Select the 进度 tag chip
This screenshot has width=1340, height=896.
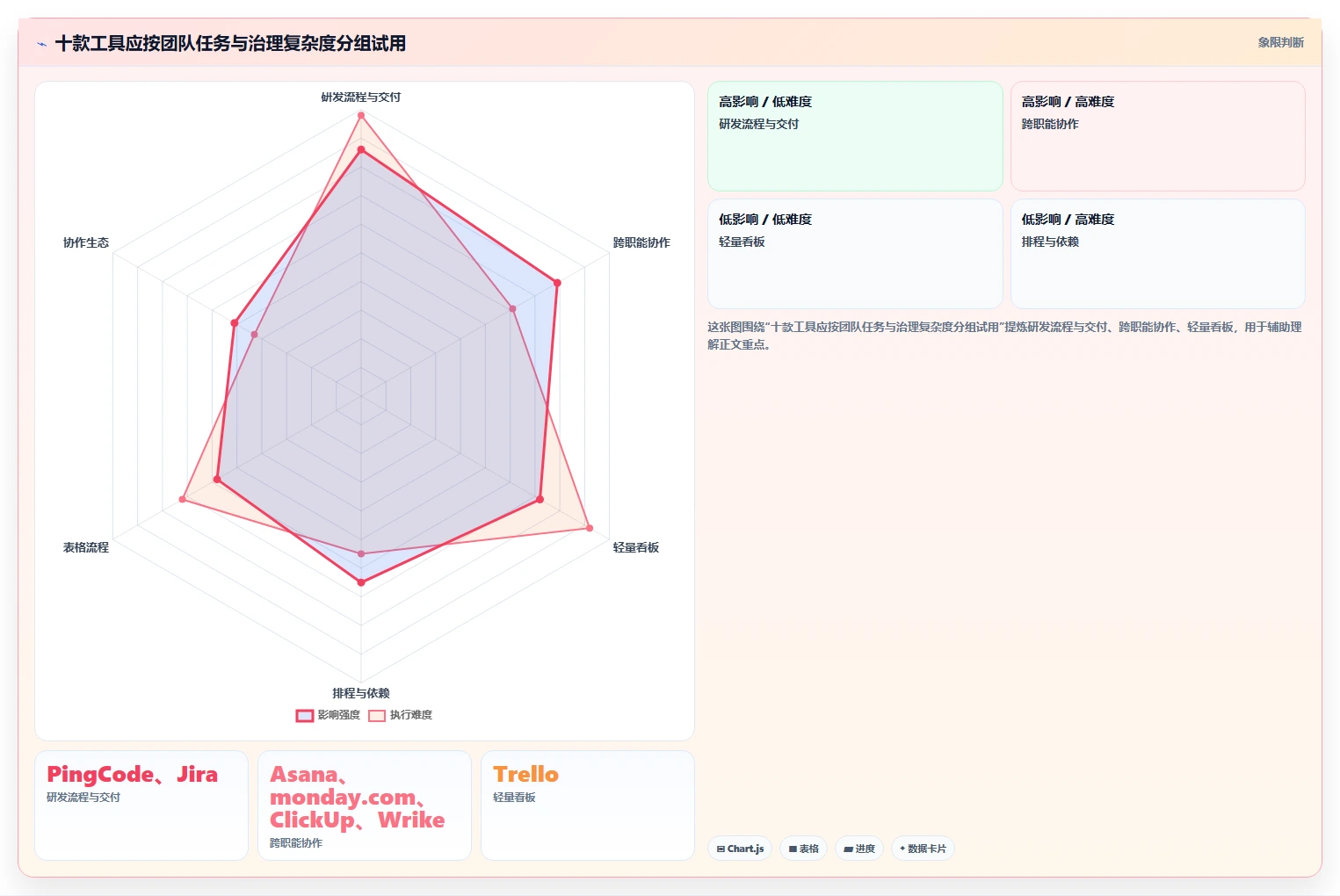pos(859,849)
